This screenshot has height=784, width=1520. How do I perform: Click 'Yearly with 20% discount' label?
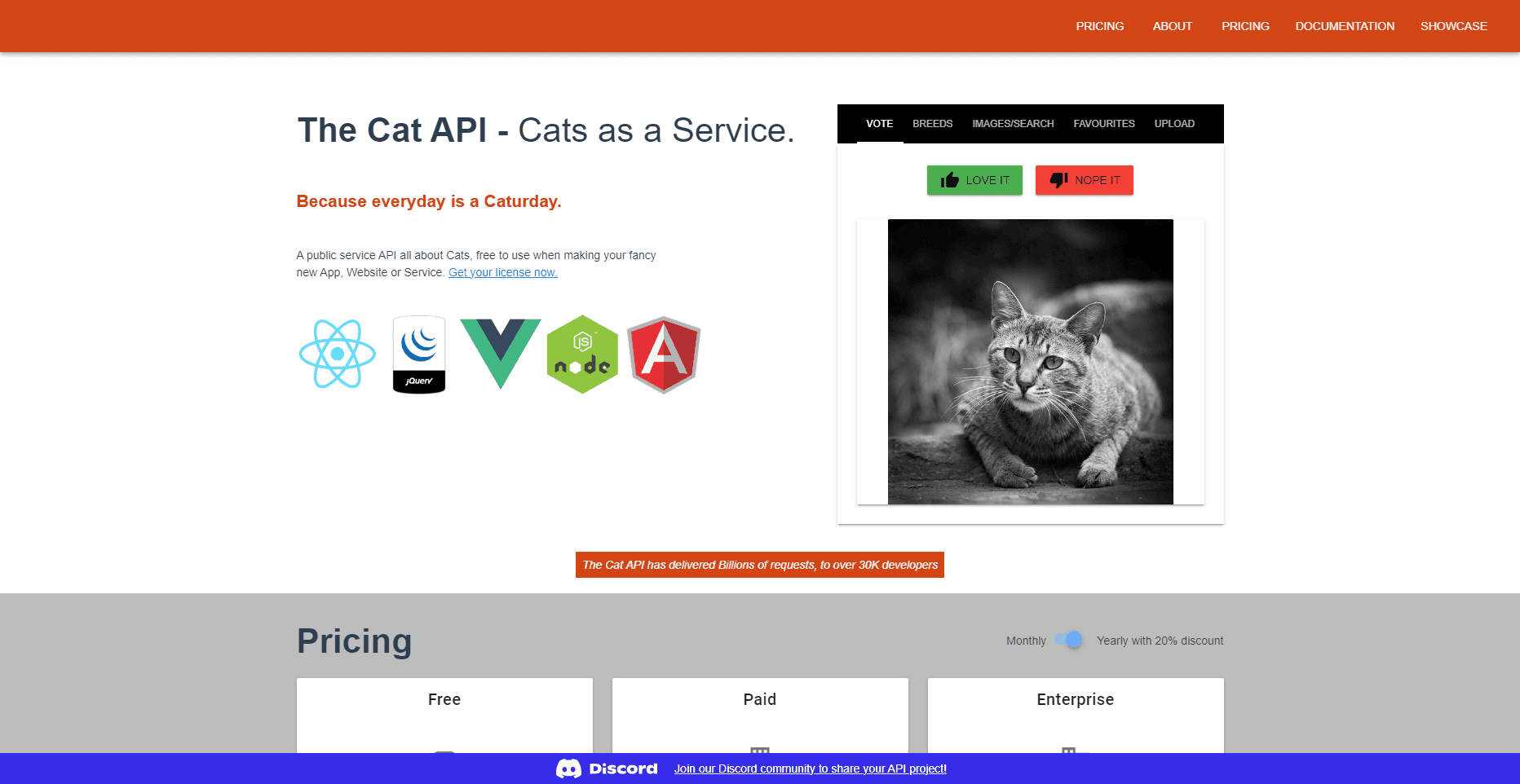tap(1160, 641)
